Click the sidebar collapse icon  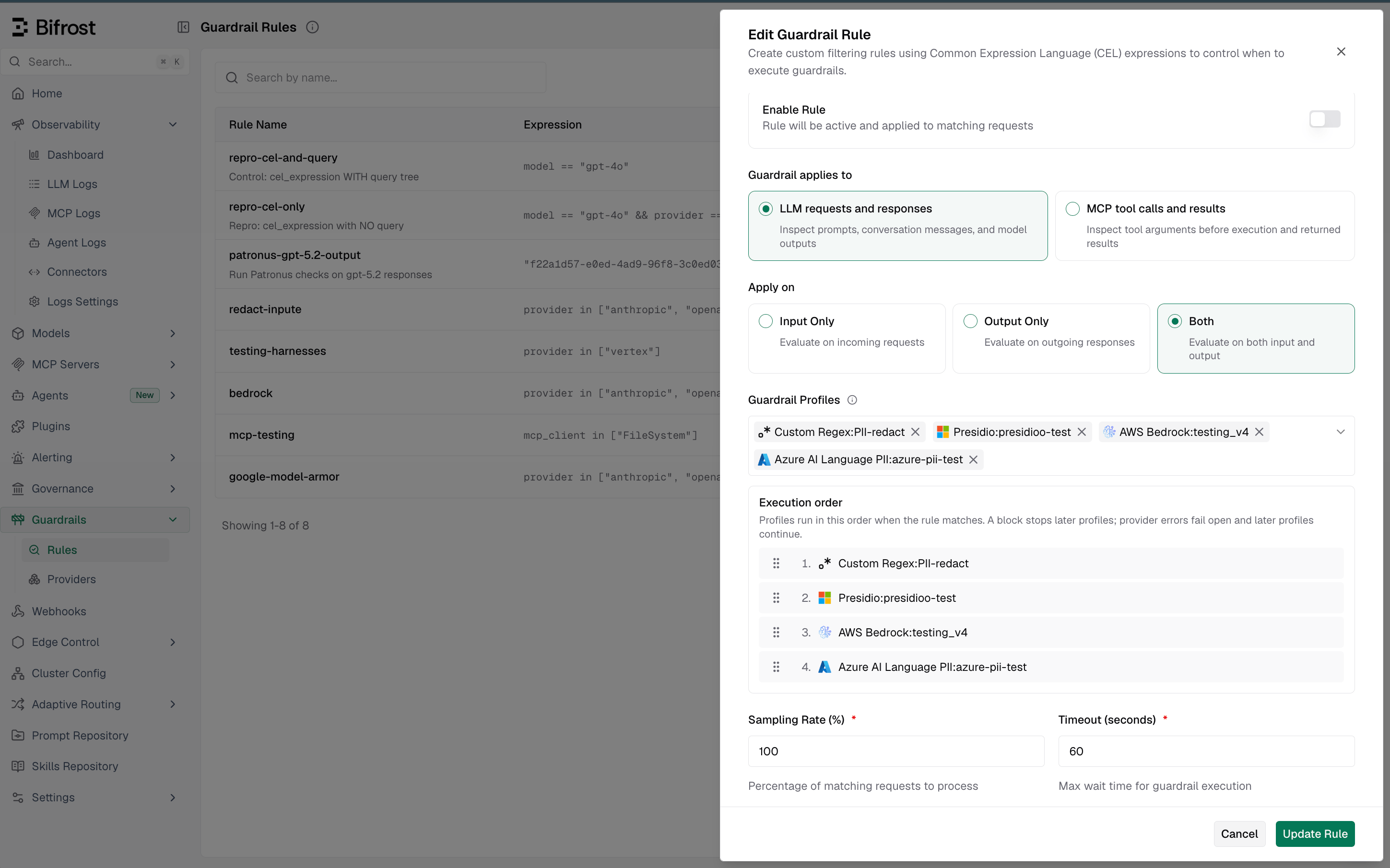[183, 27]
